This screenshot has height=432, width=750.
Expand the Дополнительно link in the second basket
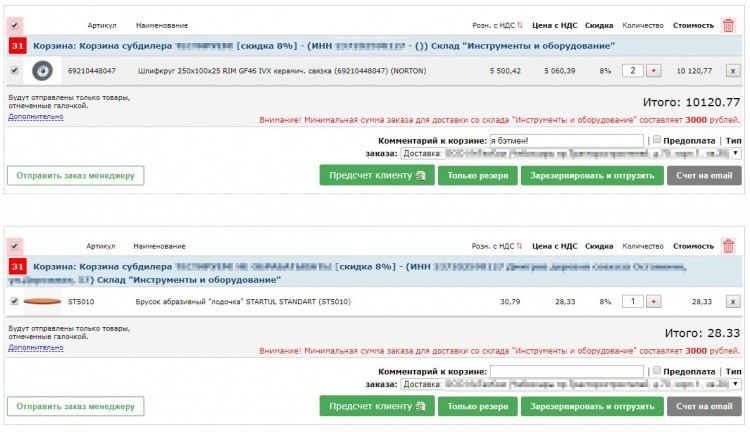(35, 347)
